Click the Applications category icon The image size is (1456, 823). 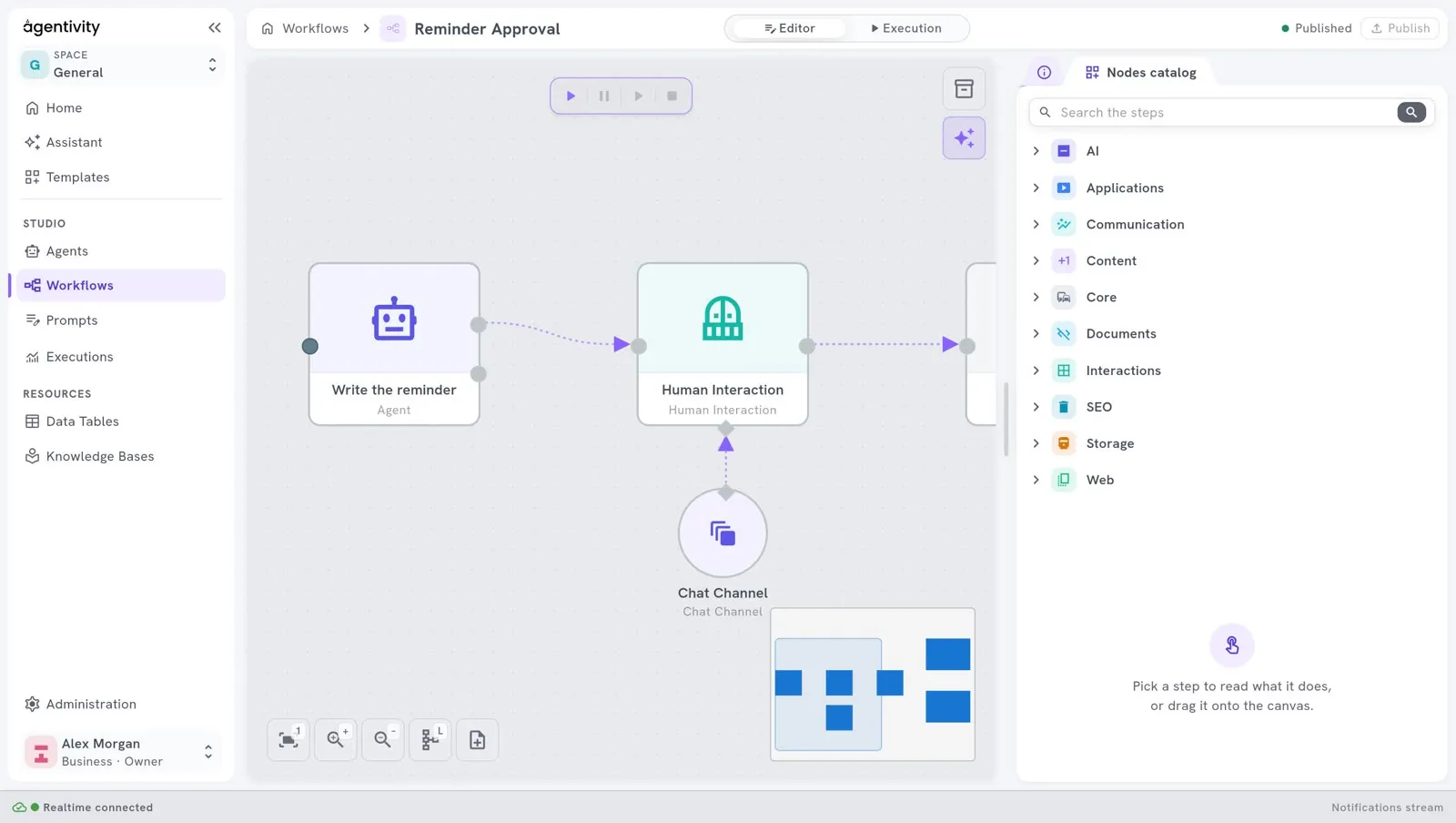point(1064,188)
